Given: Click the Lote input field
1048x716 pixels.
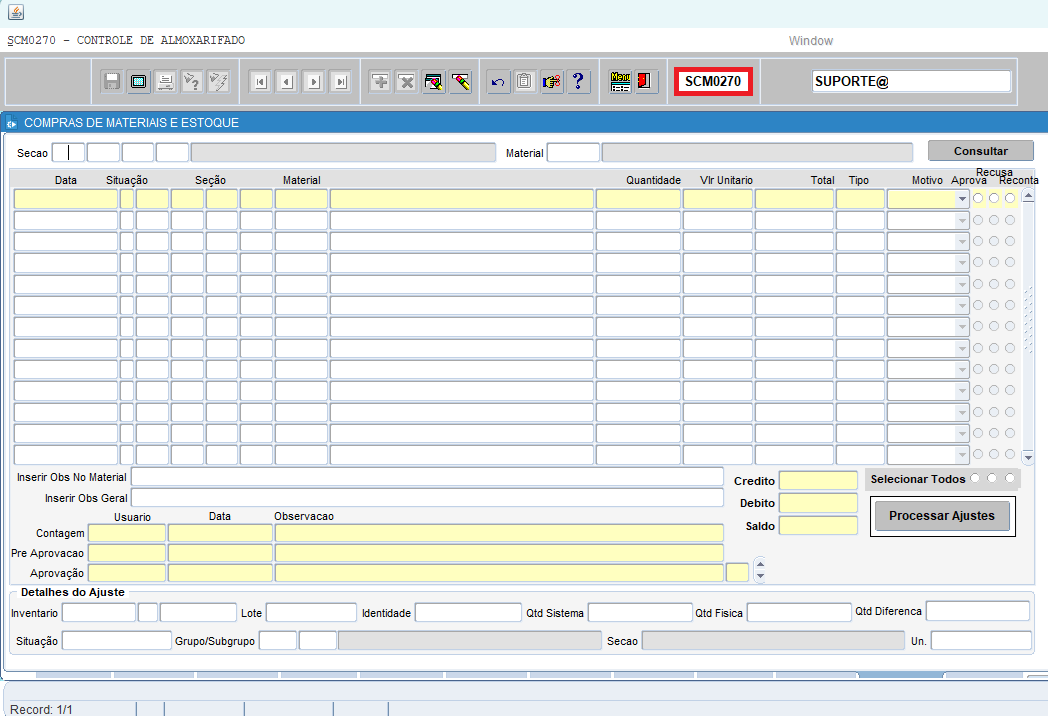Looking at the screenshot, I should (x=311, y=612).
